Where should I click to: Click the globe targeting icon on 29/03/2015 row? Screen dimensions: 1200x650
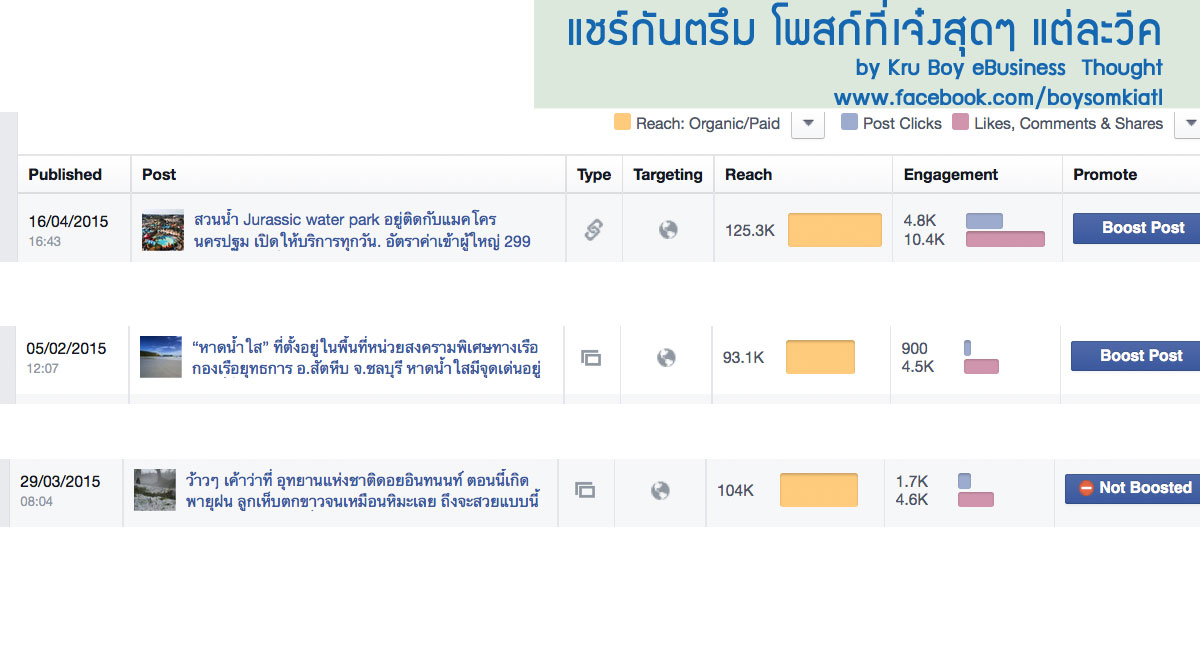coord(659,490)
